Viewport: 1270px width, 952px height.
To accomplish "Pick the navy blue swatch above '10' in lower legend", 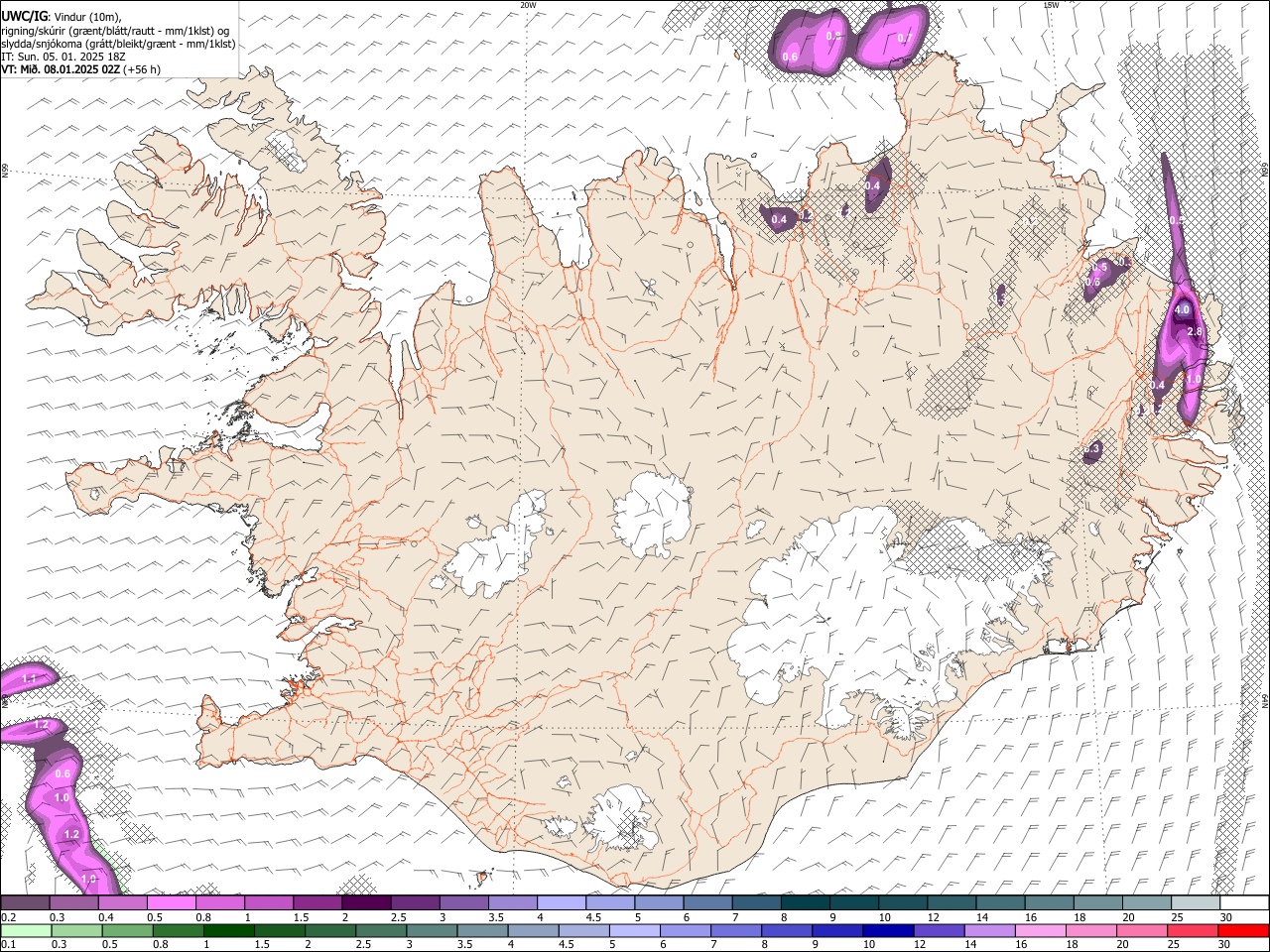I will (x=887, y=930).
